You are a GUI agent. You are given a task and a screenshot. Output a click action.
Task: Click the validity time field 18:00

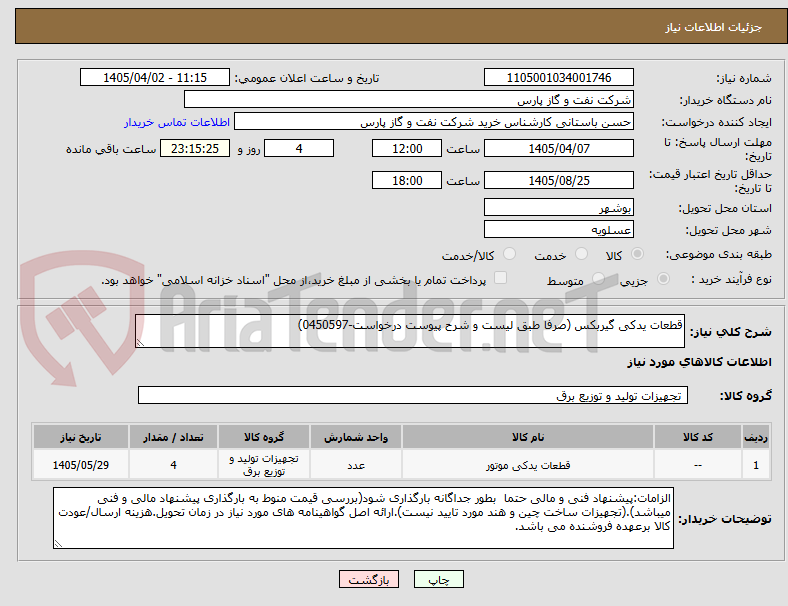[407, 180]
